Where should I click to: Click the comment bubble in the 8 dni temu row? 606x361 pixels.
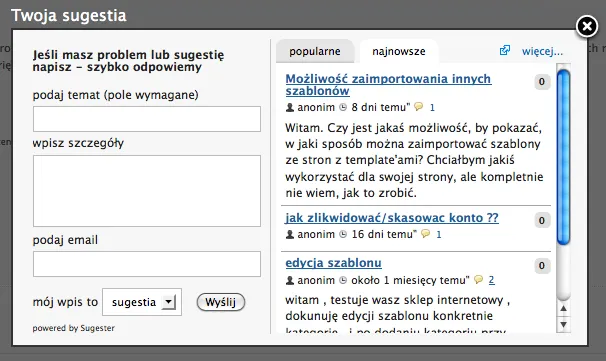pos(418,106)
